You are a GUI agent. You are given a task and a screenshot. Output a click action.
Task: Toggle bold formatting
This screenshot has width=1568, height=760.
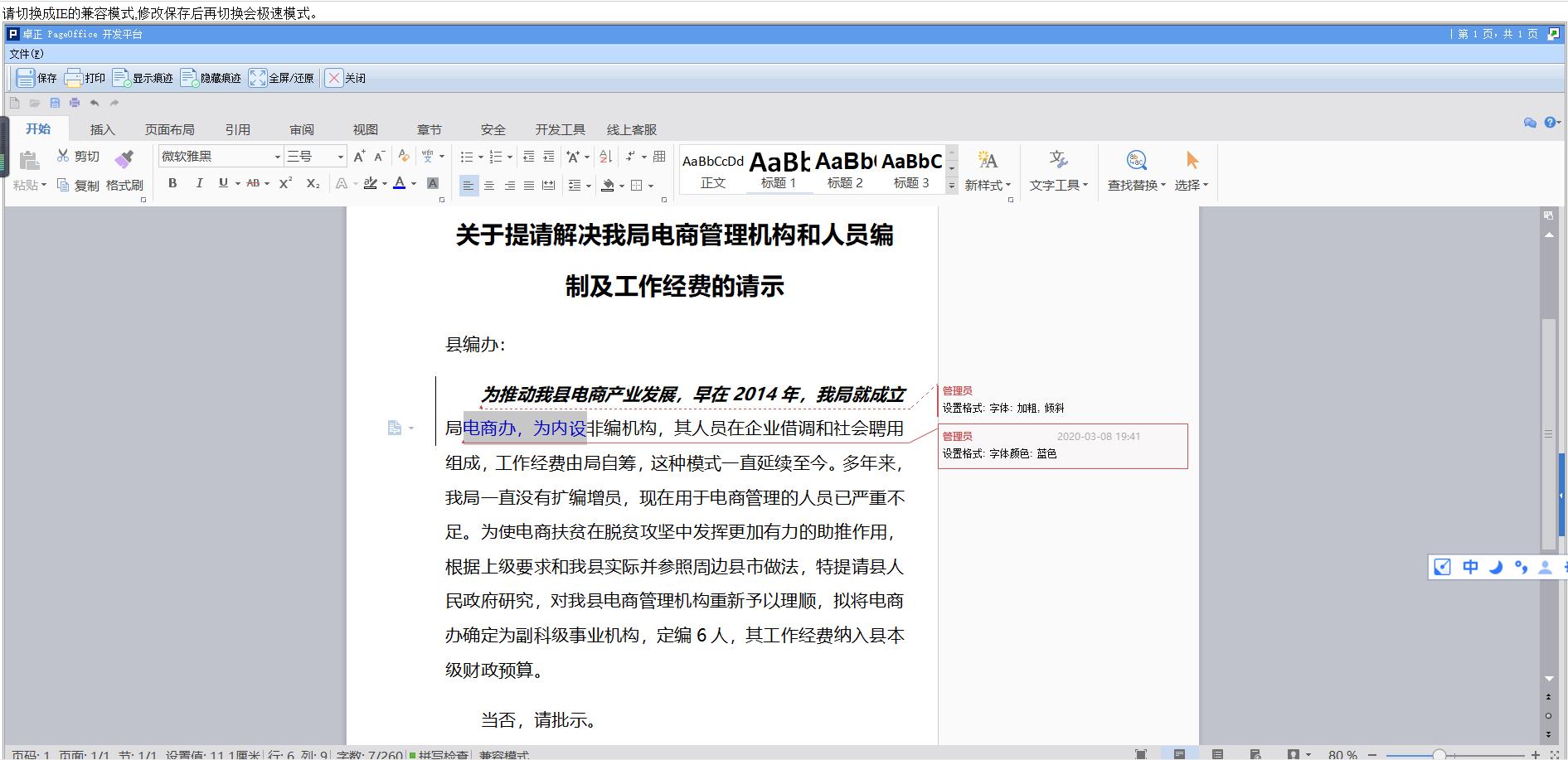coord(172,183)
